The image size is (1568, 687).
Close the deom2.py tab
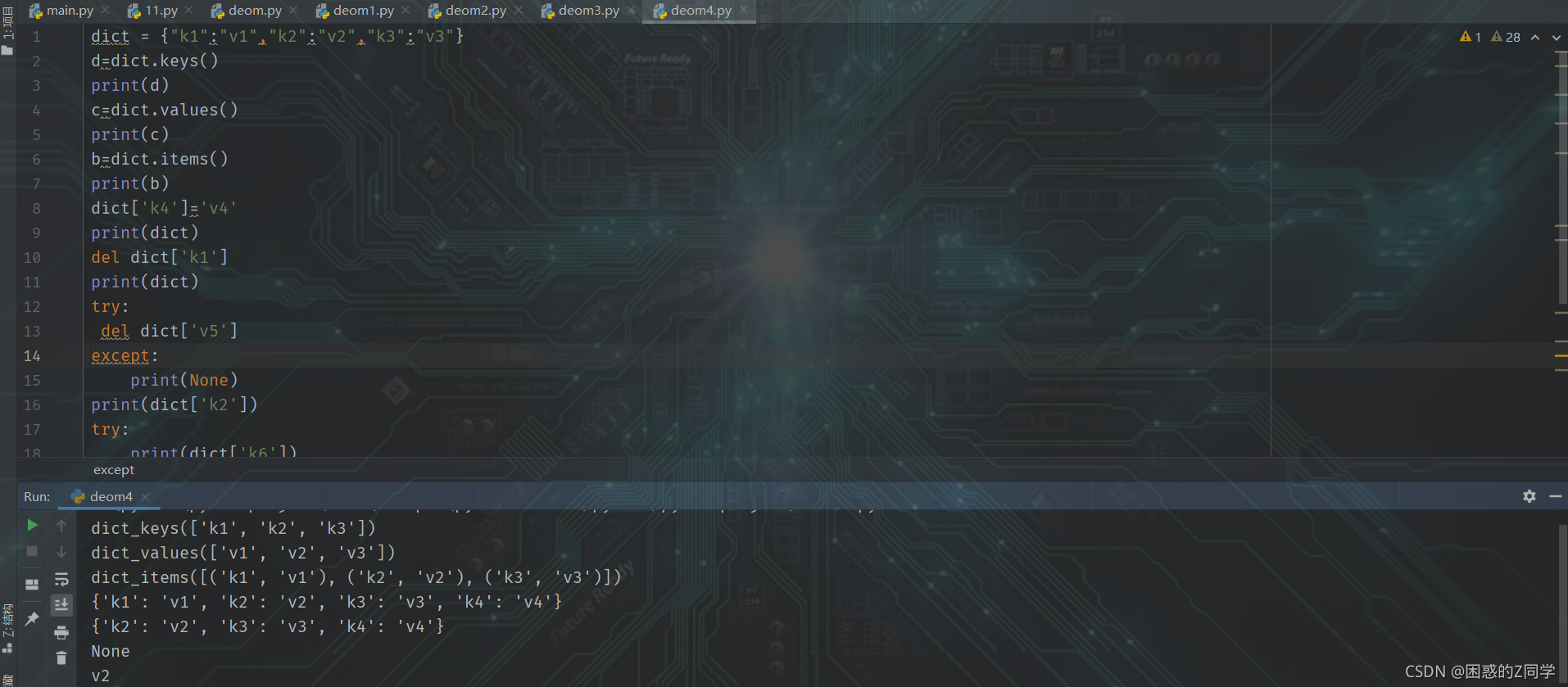pos(519,11)
